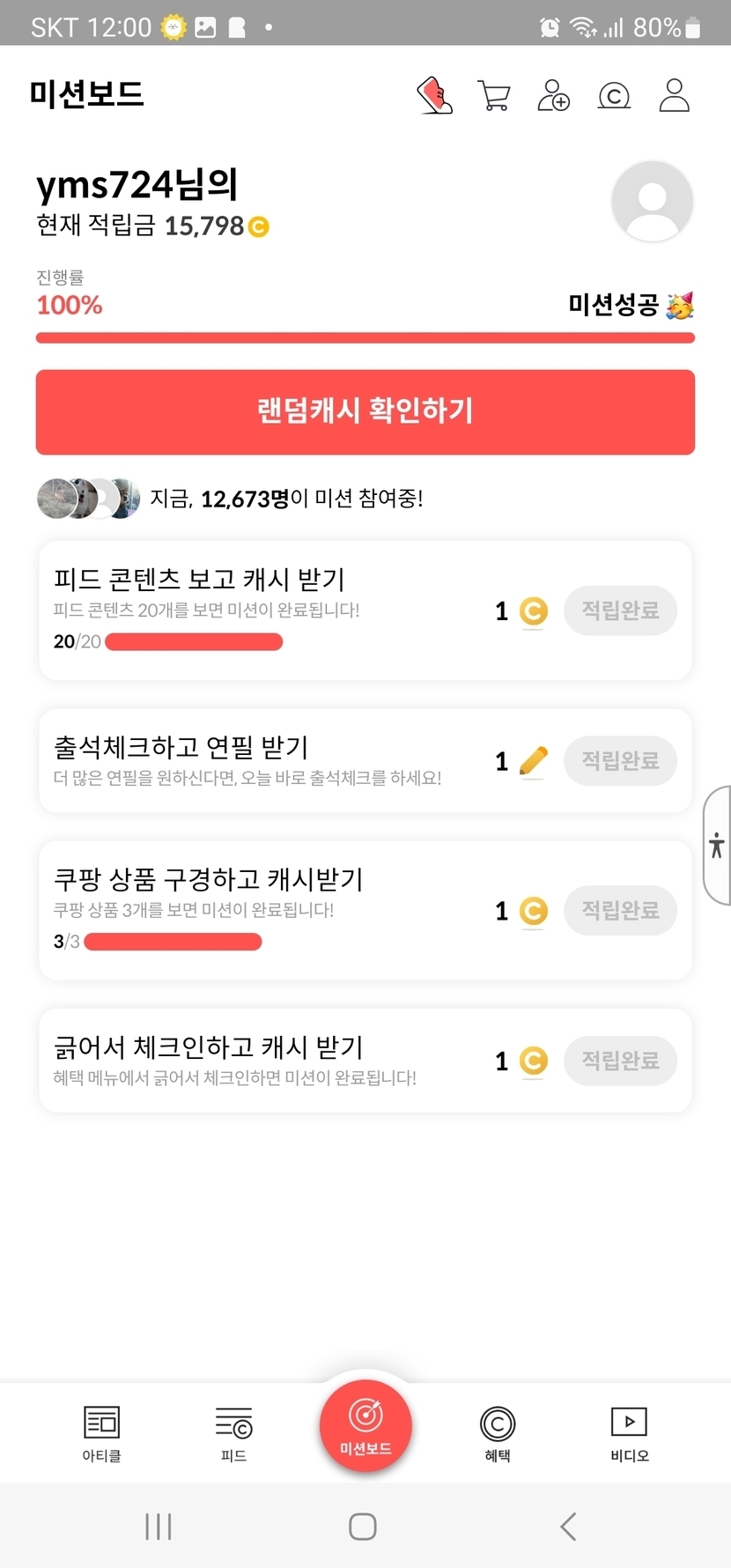Tap the 100% mission progress bar
Viewport: 731px width, 1568px height.
pyautogui.click(x=365, y=337)
